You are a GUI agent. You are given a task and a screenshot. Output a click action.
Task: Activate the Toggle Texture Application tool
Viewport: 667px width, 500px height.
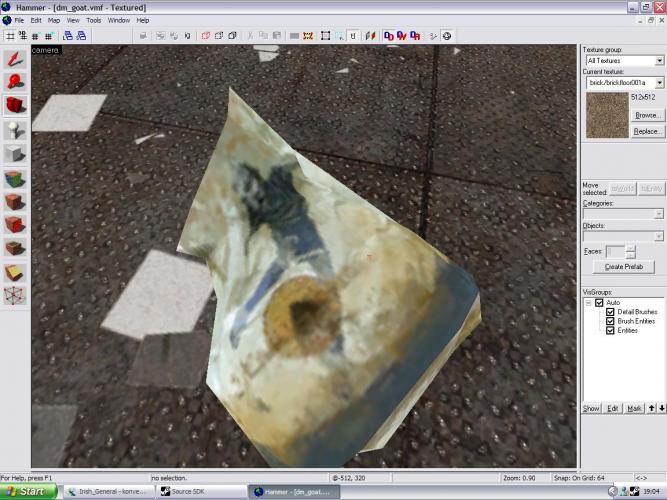15,179
